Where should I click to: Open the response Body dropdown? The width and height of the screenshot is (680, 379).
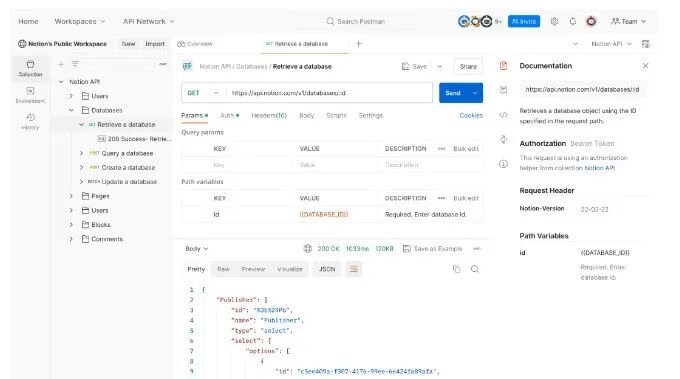(196, 248)
